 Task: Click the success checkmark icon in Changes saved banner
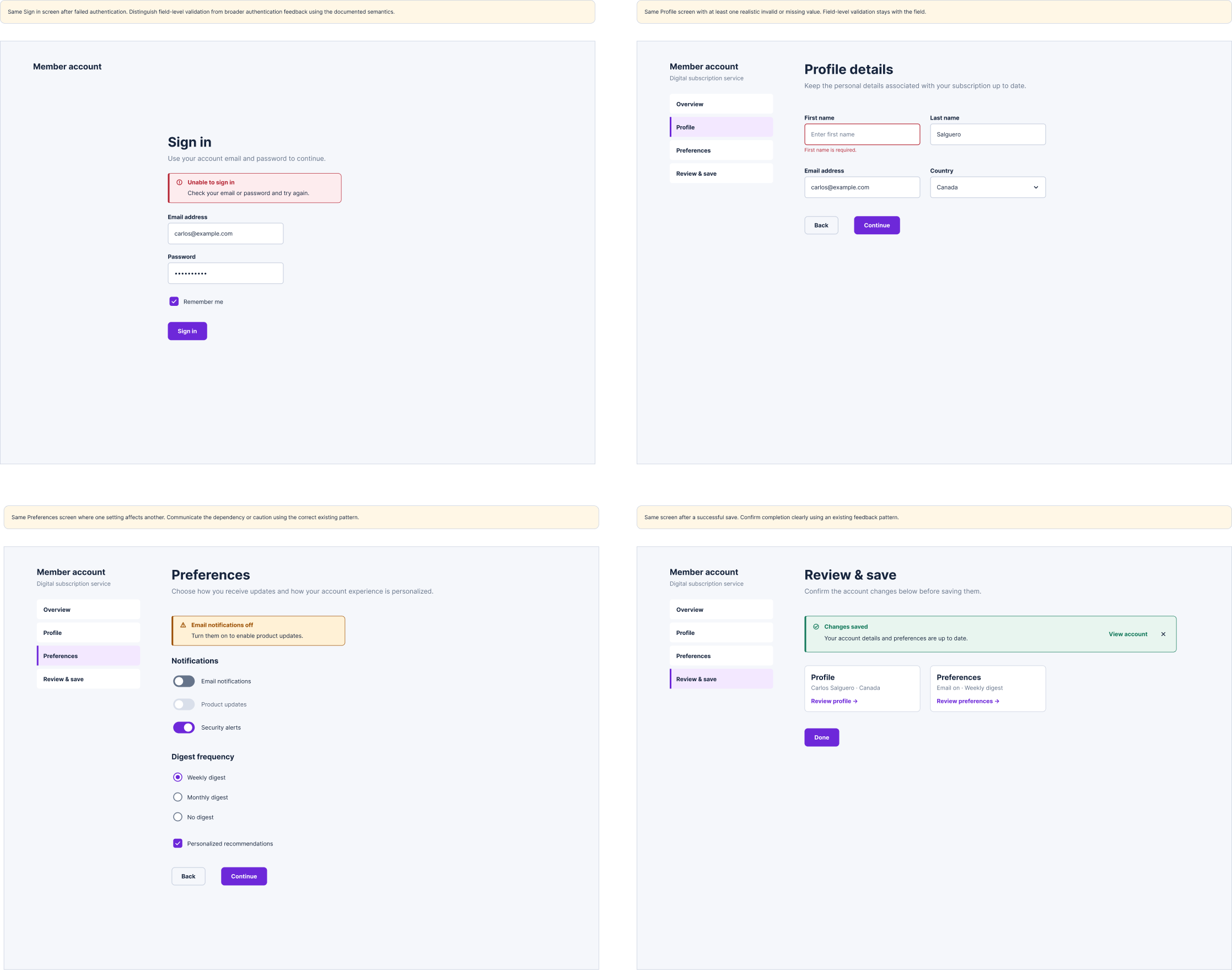pyautogui.click(x=816, y=627)
